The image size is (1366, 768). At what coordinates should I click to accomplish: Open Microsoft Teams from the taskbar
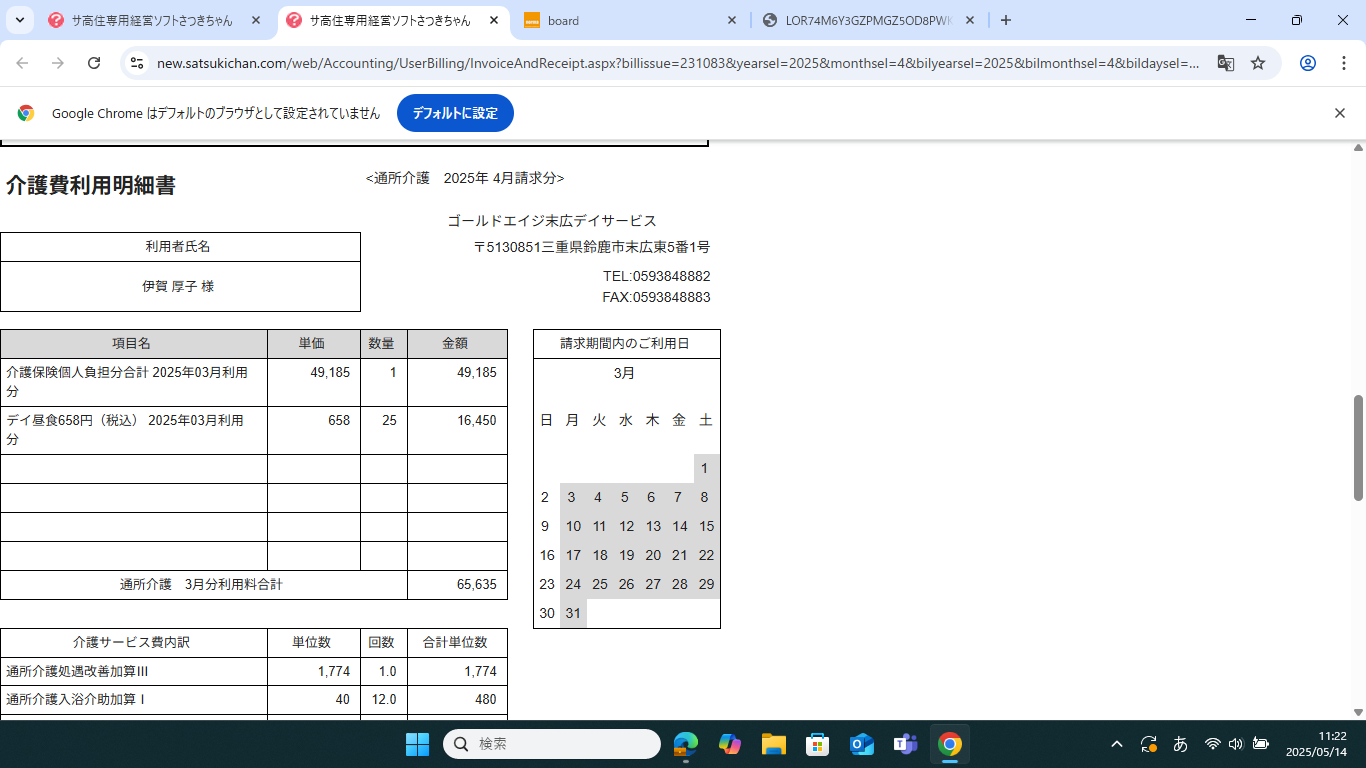click(905, 744)
